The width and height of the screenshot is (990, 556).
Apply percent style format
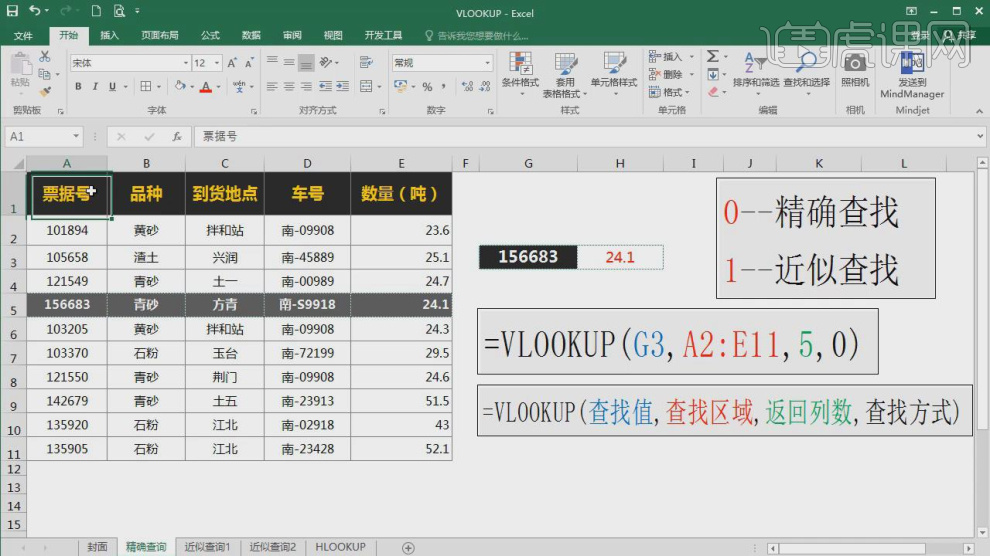click(x=427, y=86)
